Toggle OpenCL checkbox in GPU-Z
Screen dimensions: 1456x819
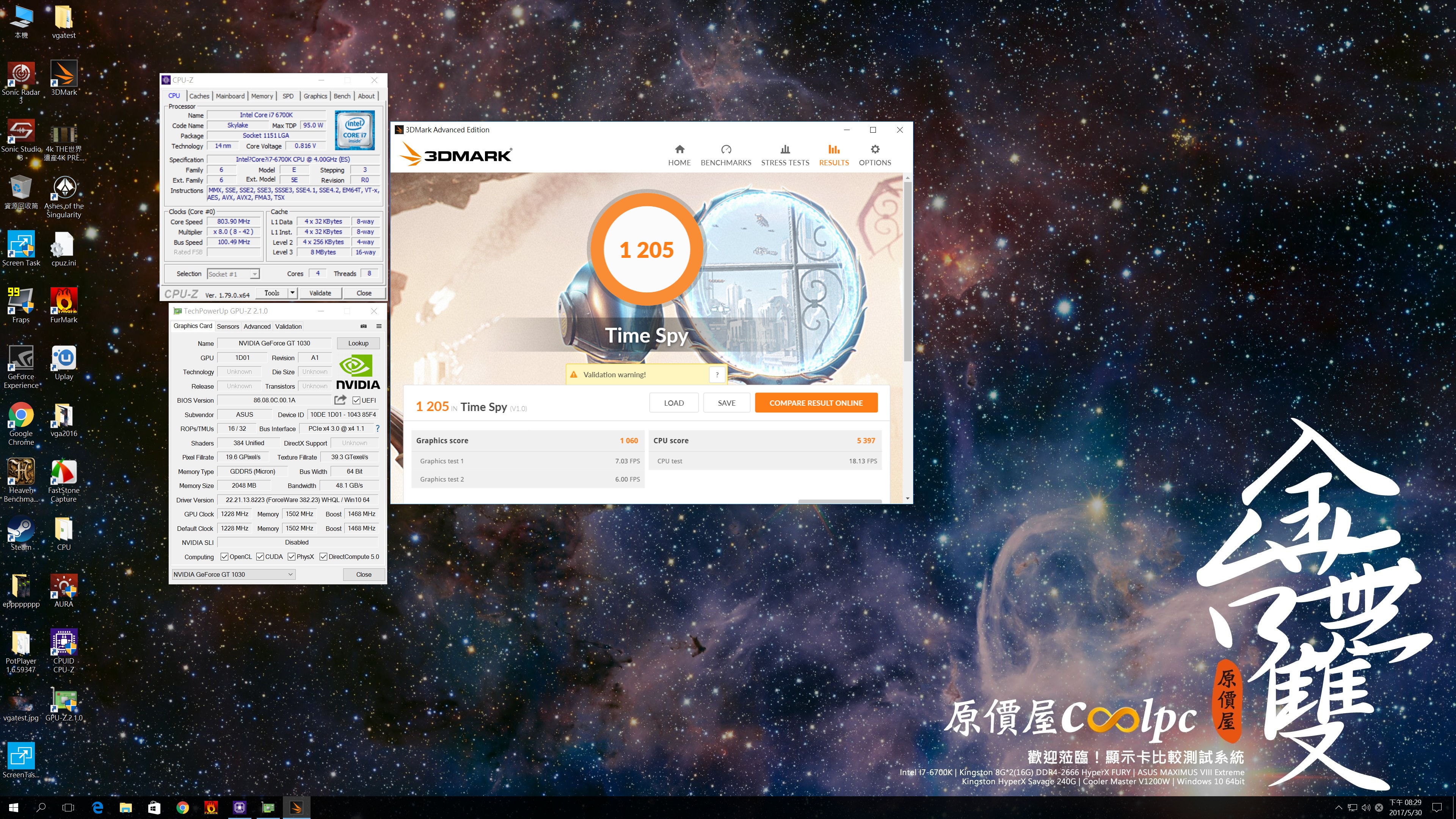click(x=224, y=557)
